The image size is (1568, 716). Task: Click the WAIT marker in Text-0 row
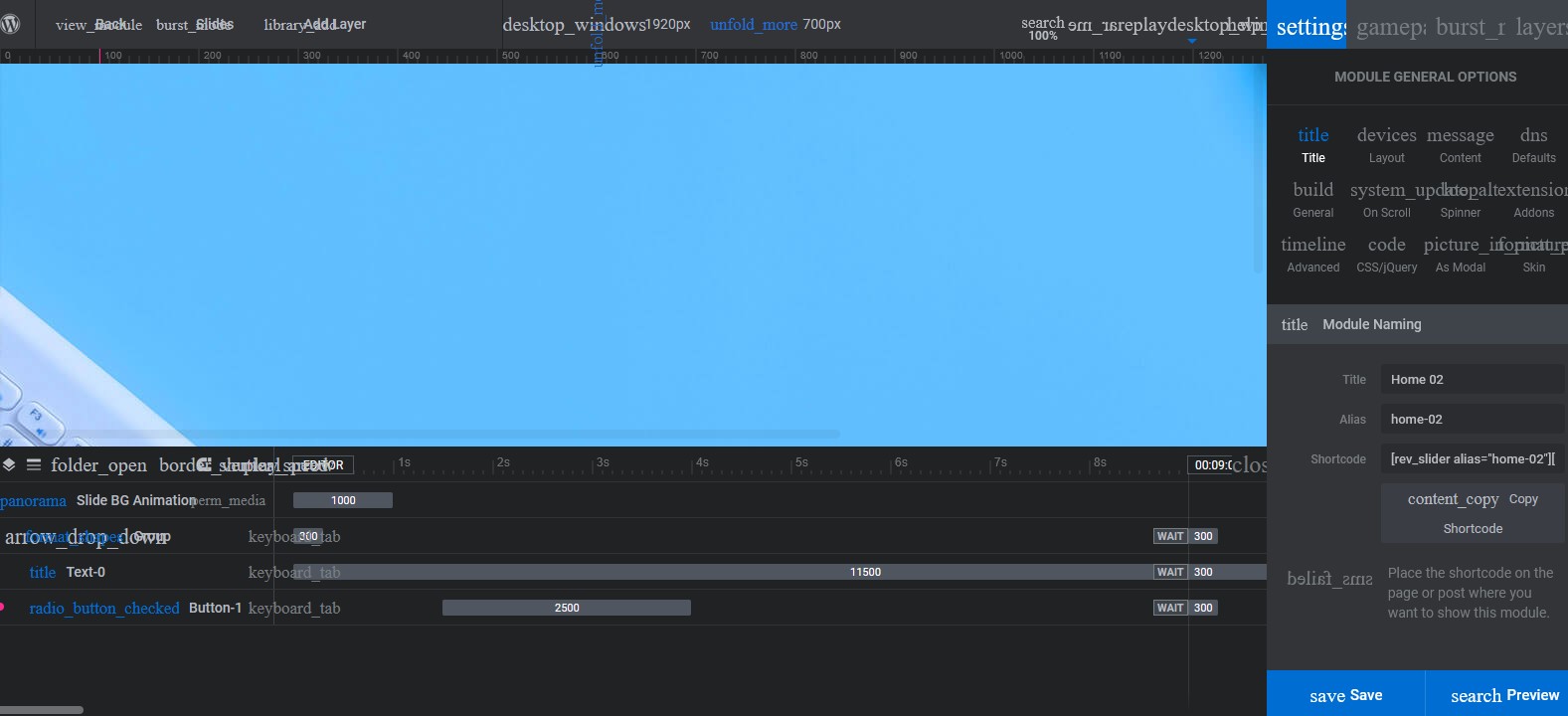[x=1170, y=572]
